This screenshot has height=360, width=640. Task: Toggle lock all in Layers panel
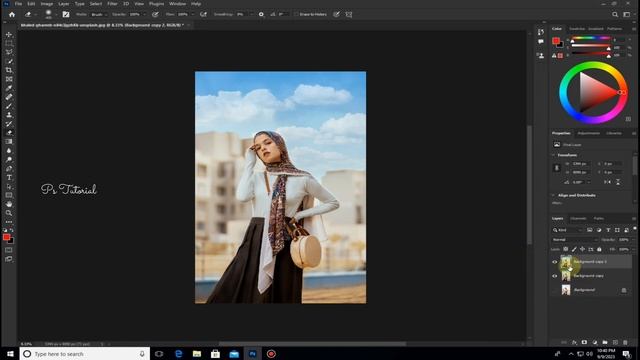click(599, 249)
